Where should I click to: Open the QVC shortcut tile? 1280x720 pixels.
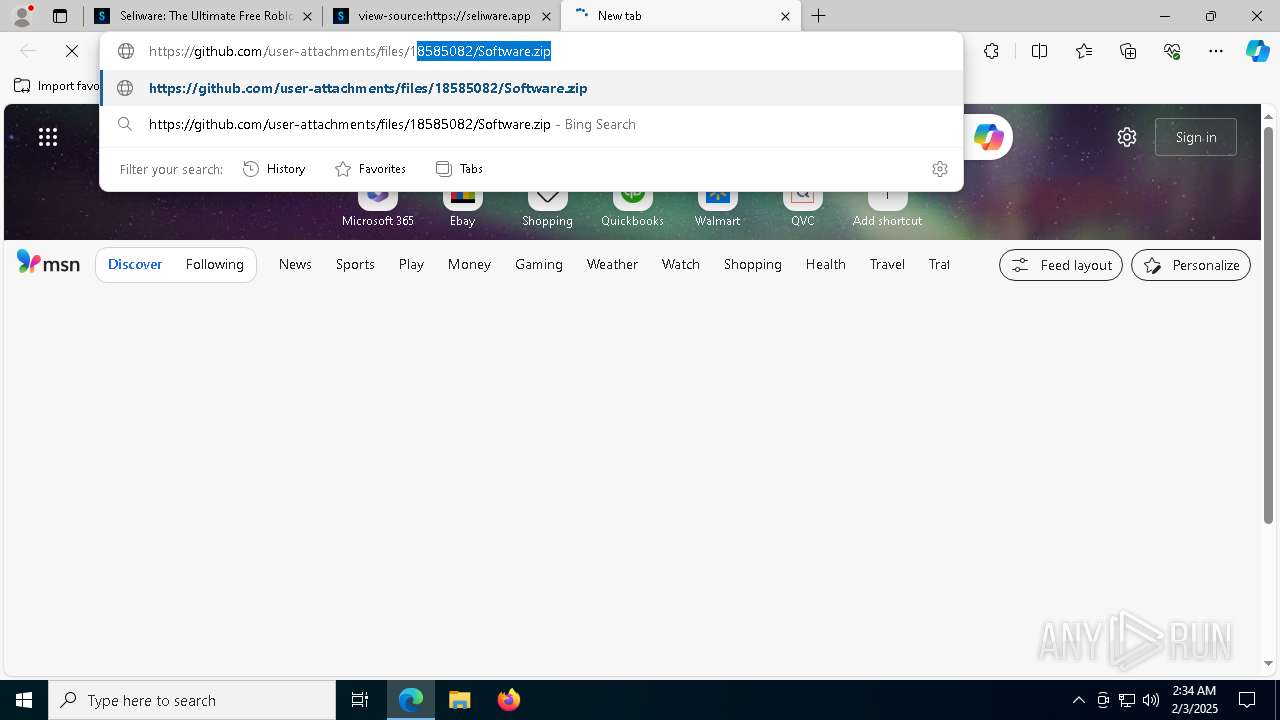[802, 207]
